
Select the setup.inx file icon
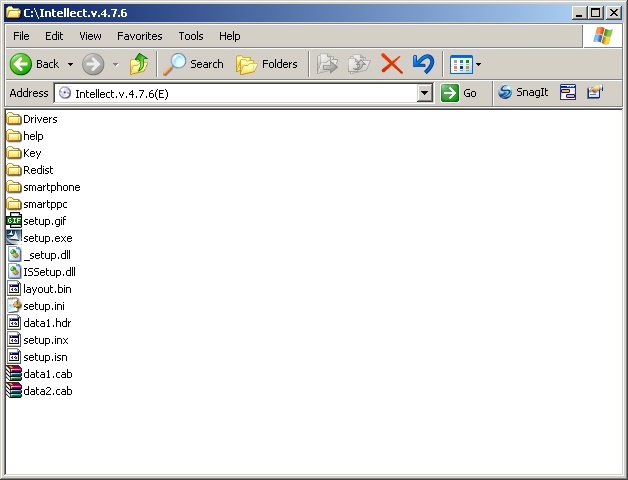pos(14,340)
